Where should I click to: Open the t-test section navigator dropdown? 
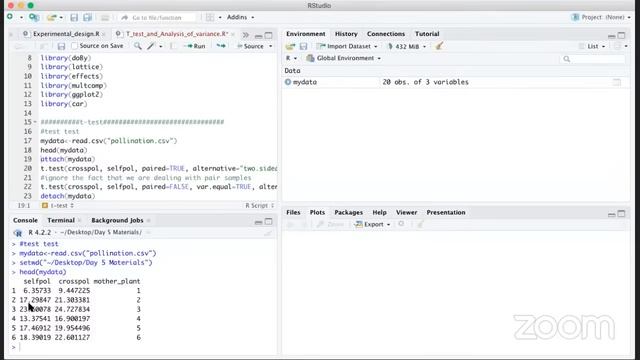[58, 206]
